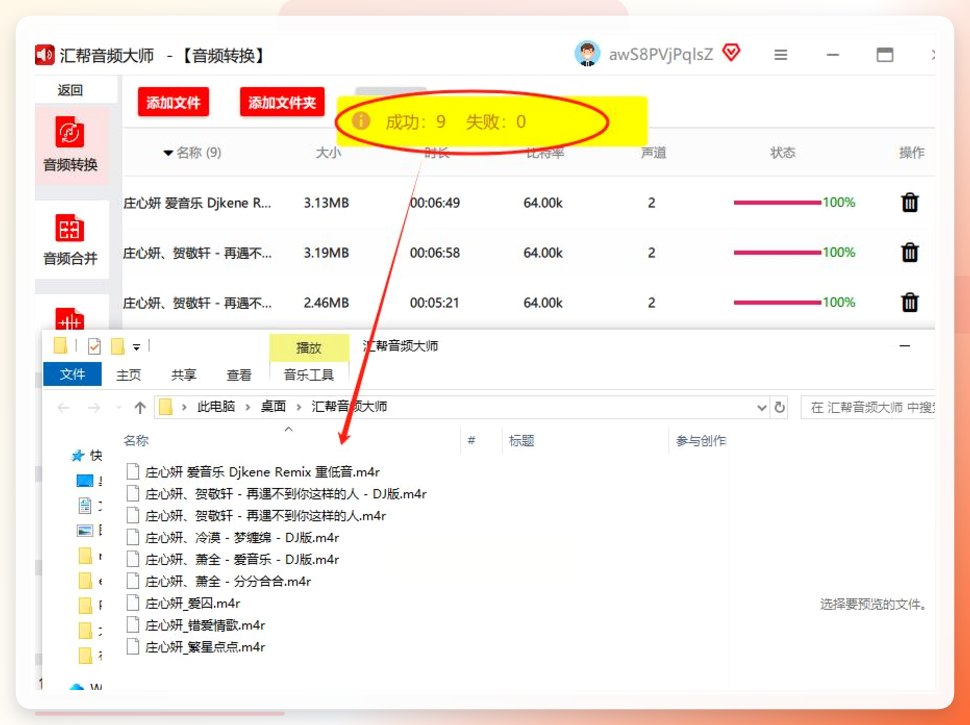970x725 pixels.
Task: Click the progress bar of the 00:05:21 row
Action: tap(777, 302)
